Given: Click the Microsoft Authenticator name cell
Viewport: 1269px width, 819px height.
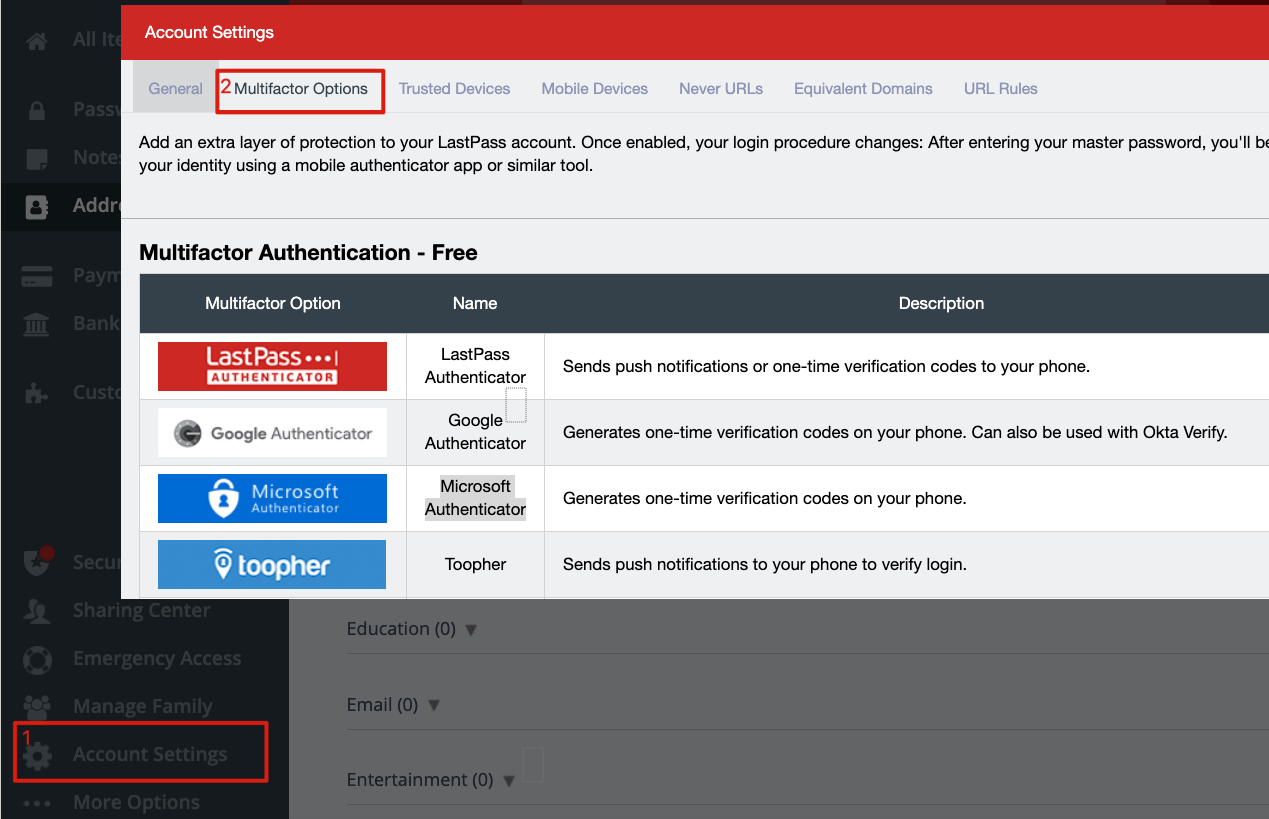Looking at the screenshot, I should (x=475, y=498).
